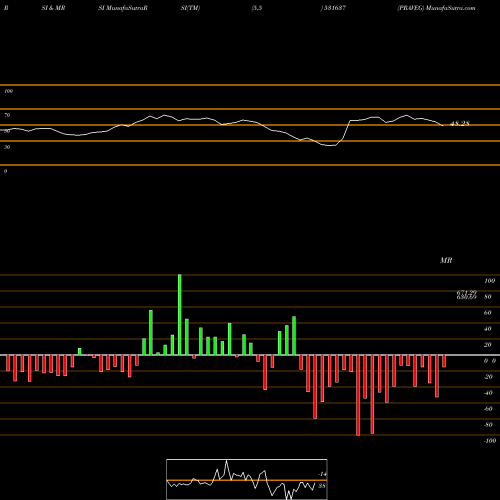The image size is (500, 500).
Task: Click the 'SI & MR' header text
Action: pos(53,8)
